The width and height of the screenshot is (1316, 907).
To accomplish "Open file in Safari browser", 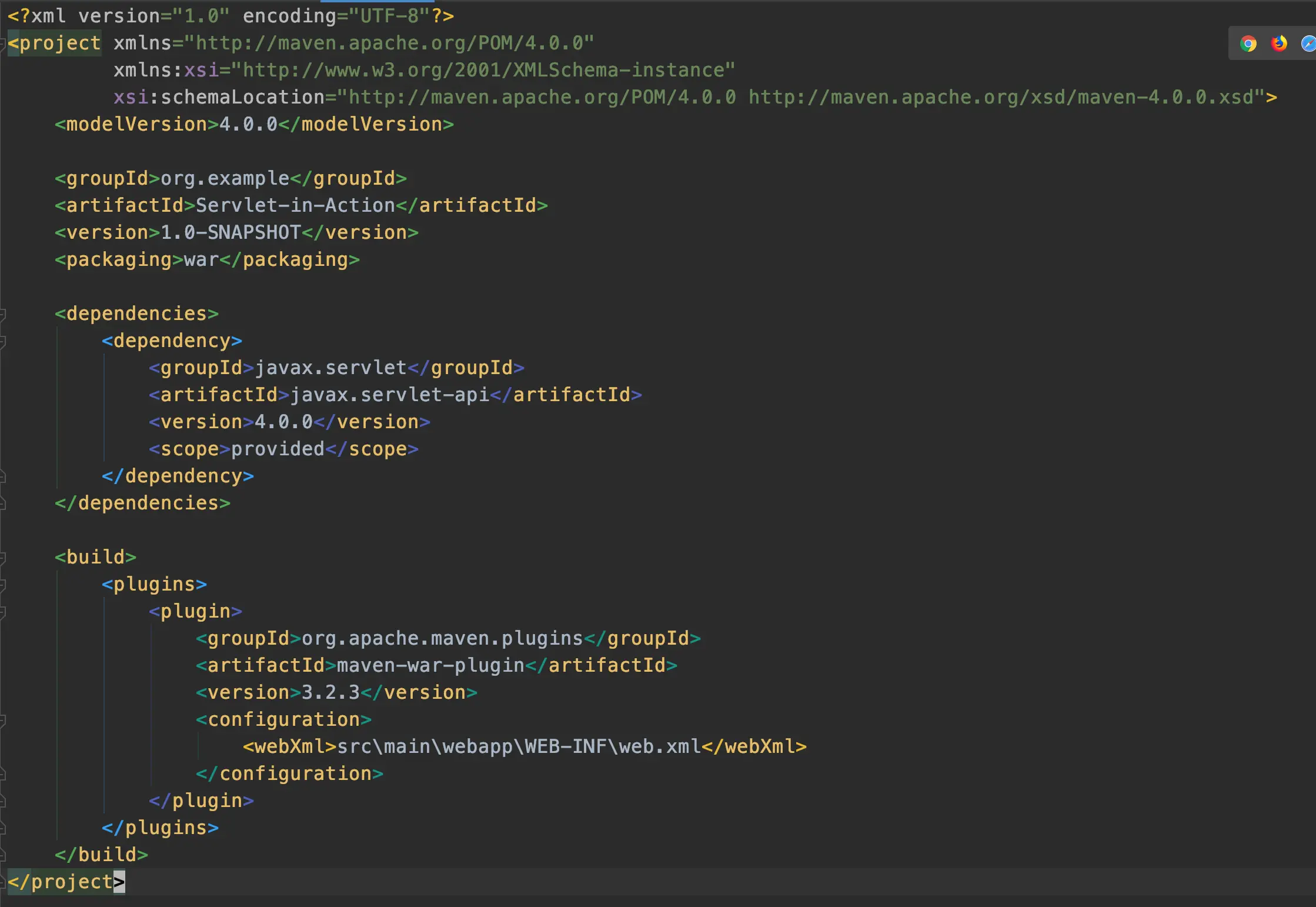I will 1308,44.
